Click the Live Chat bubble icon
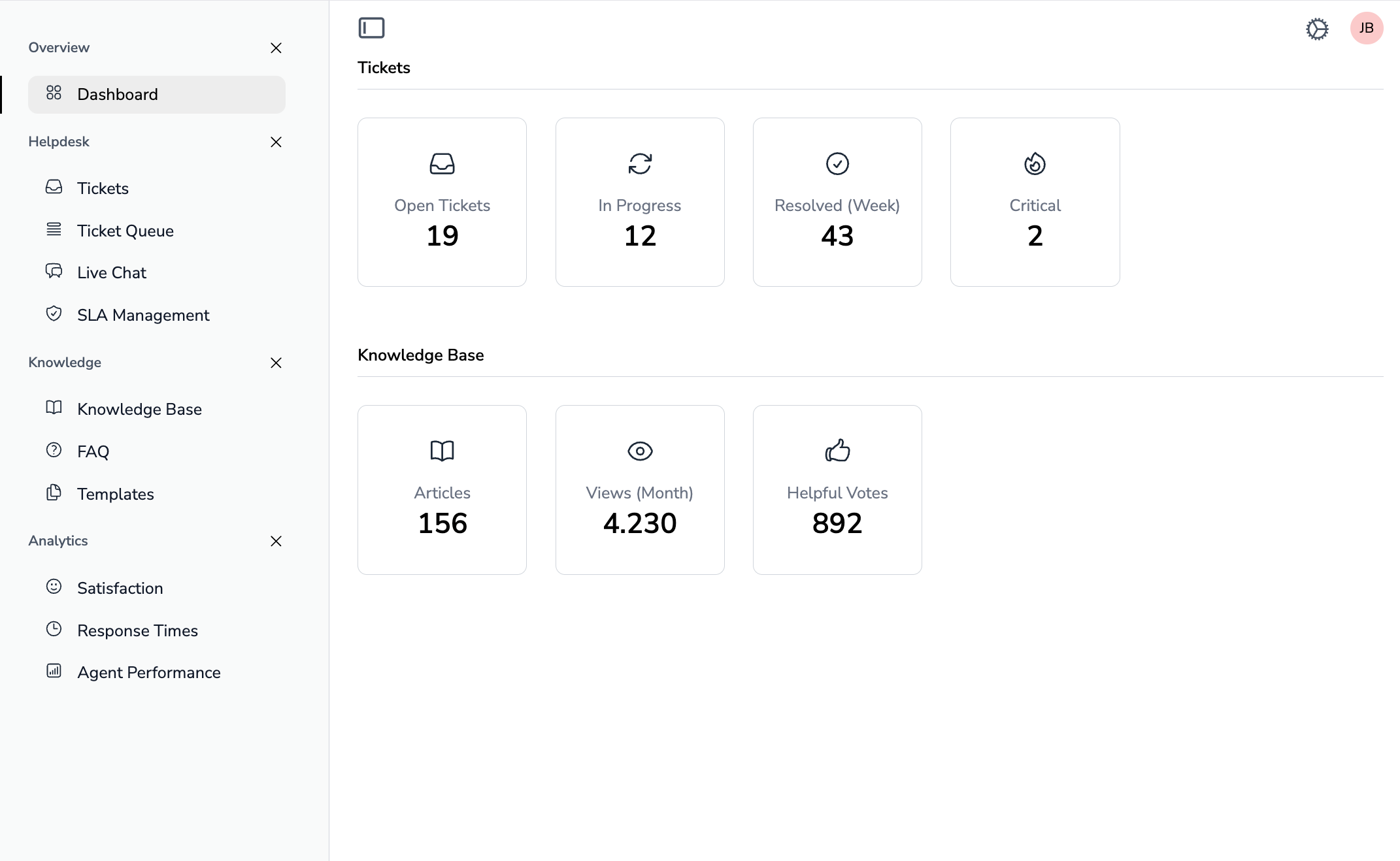1400x861 pixels. tap(54, 272)
